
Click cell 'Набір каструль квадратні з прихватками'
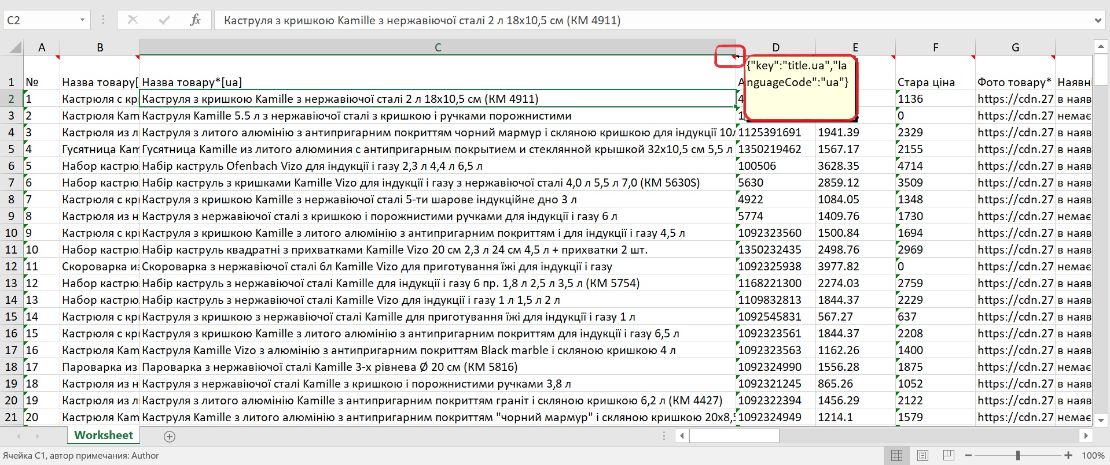pos(437,250)
